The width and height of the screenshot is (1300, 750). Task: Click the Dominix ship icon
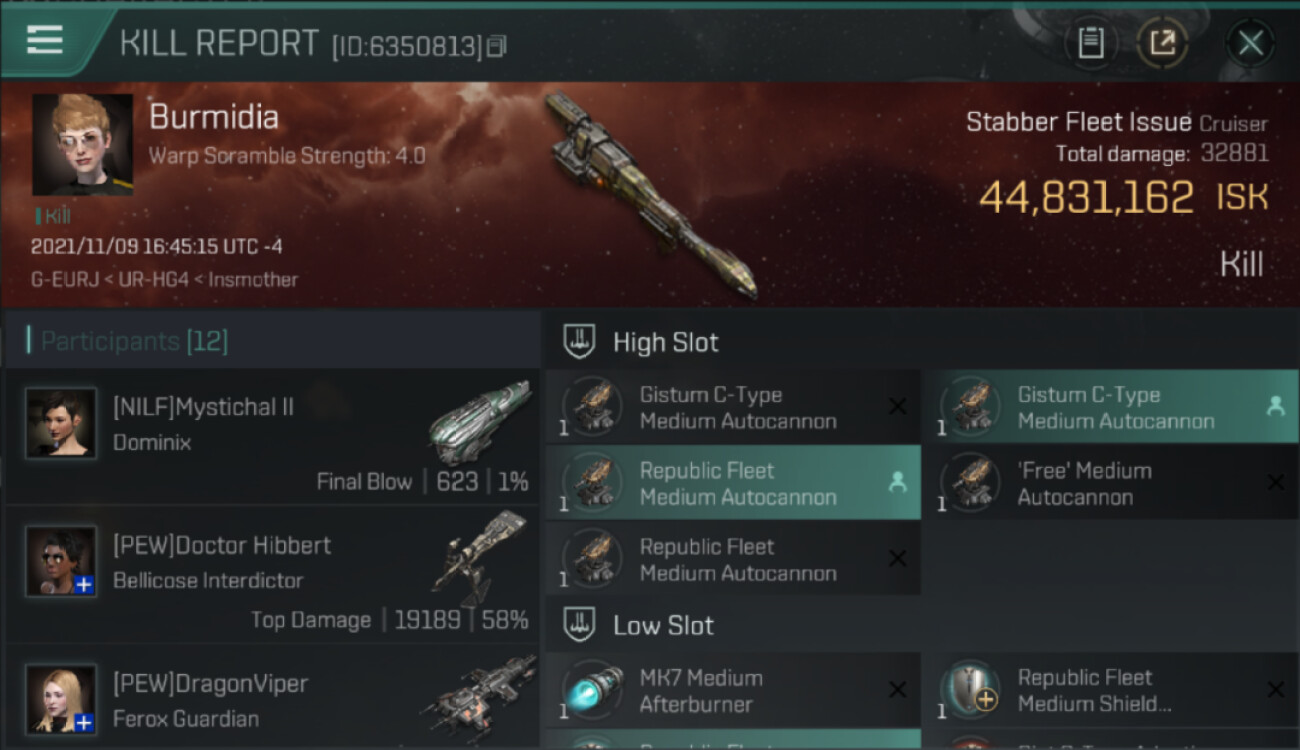click(x=480, y=421)
